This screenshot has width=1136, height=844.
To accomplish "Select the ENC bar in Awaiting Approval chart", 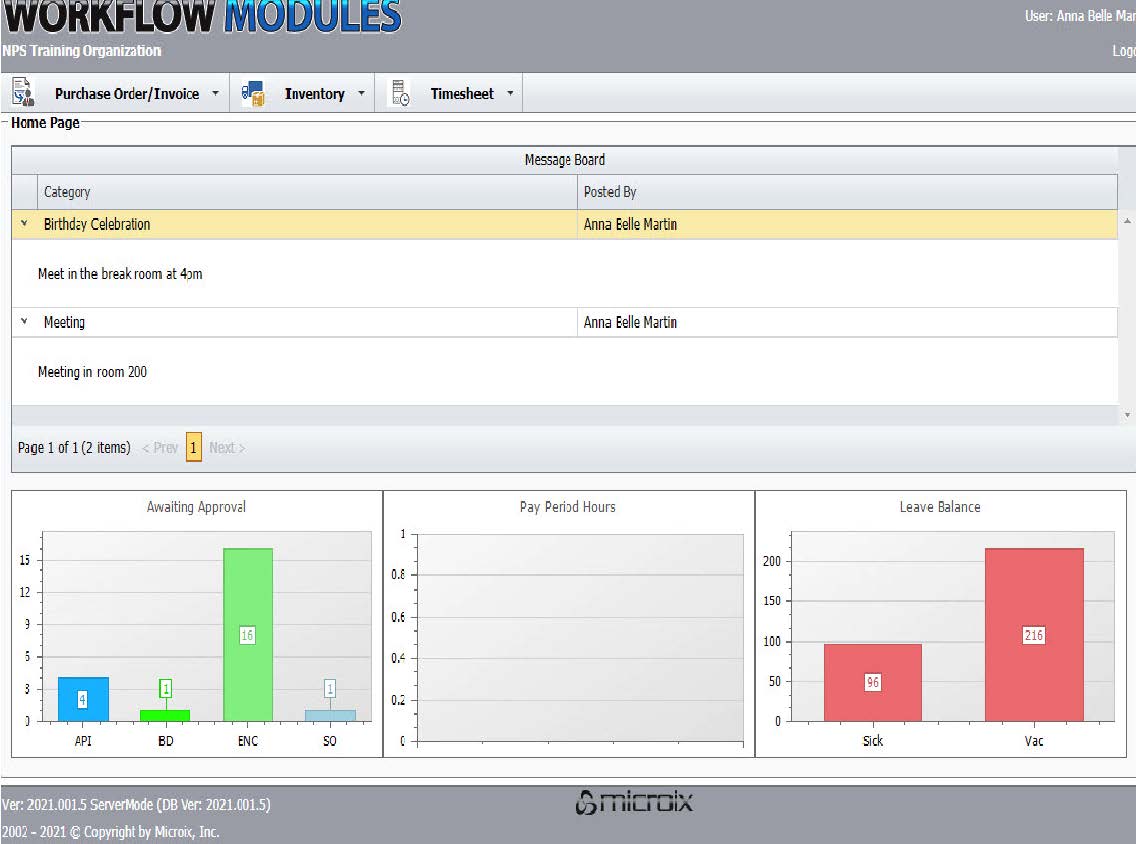I will [x=247, y=635].
